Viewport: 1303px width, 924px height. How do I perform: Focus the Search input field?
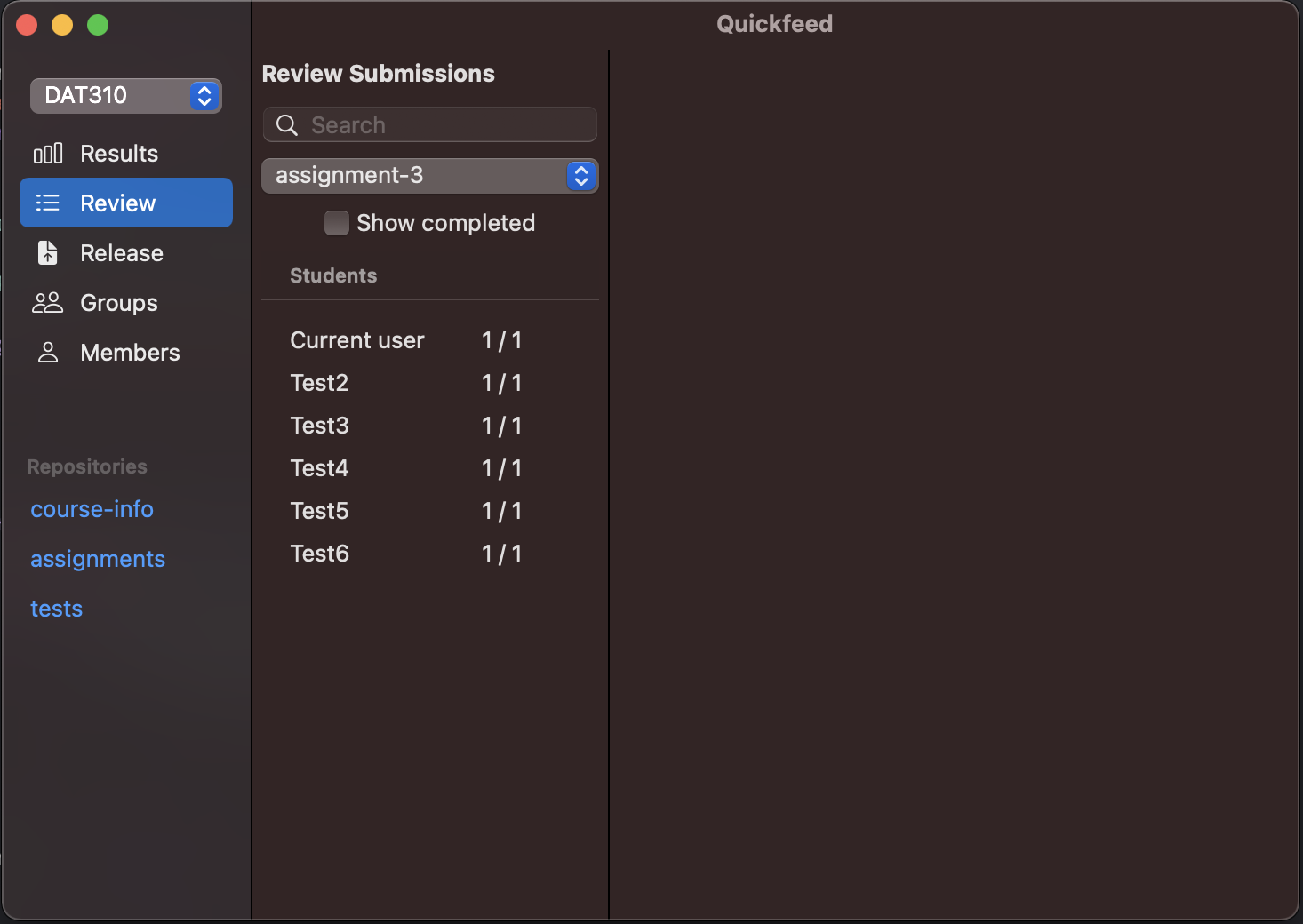pyautogui.click(x=430, y=124)
